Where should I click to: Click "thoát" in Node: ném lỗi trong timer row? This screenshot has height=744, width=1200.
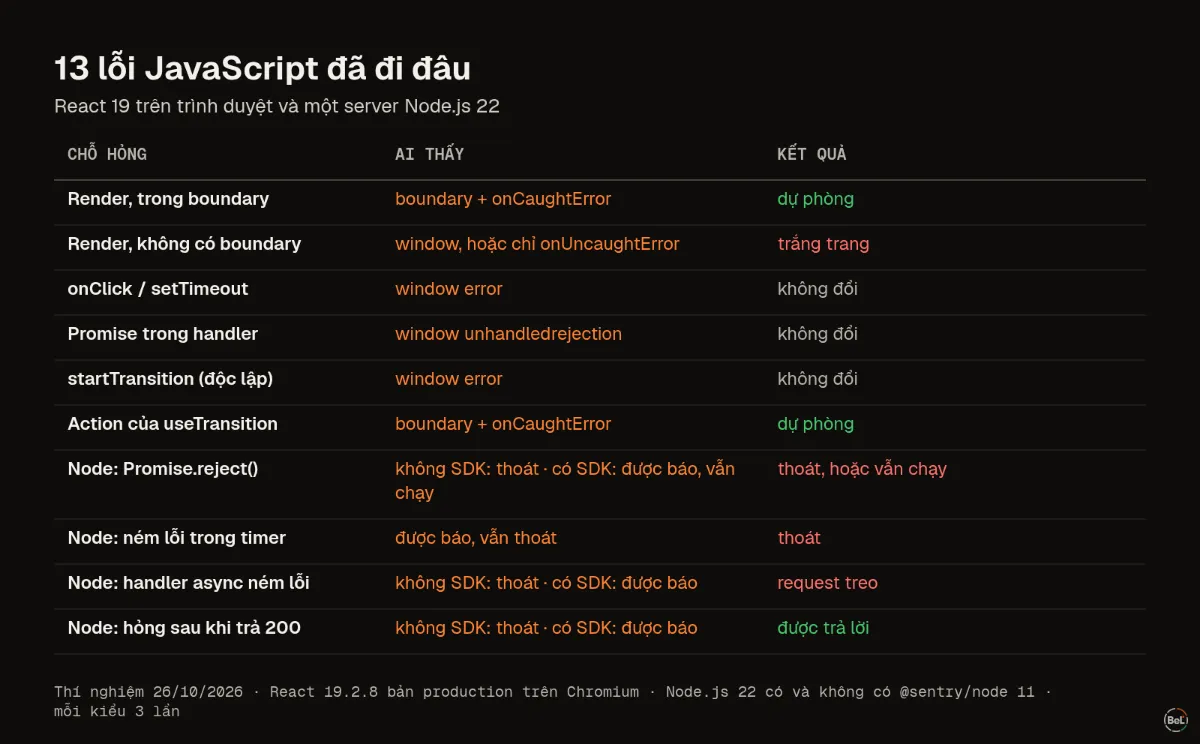[x=799, y=538]
